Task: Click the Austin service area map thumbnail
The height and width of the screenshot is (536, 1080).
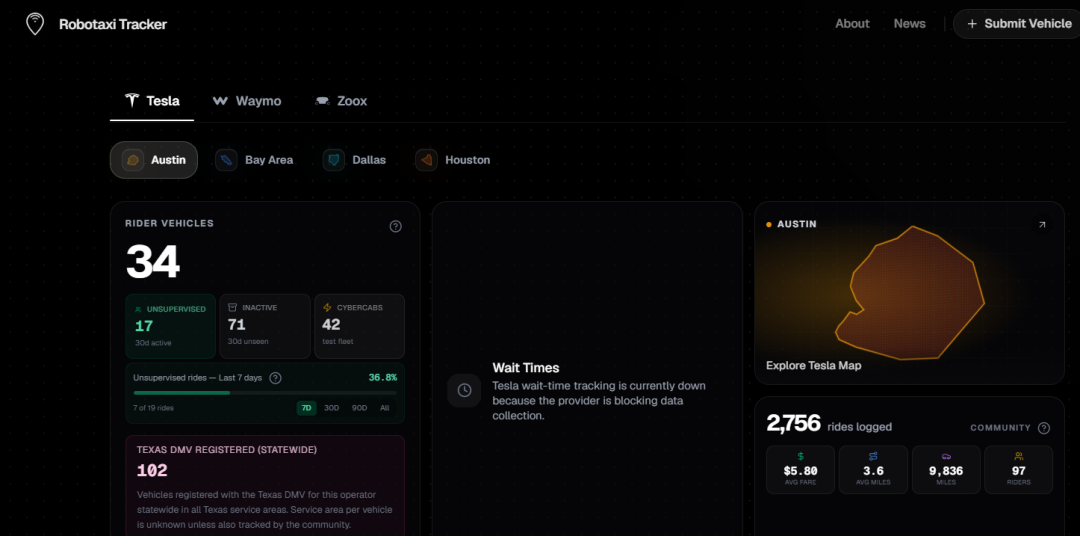Action: (x=909, y=293)
